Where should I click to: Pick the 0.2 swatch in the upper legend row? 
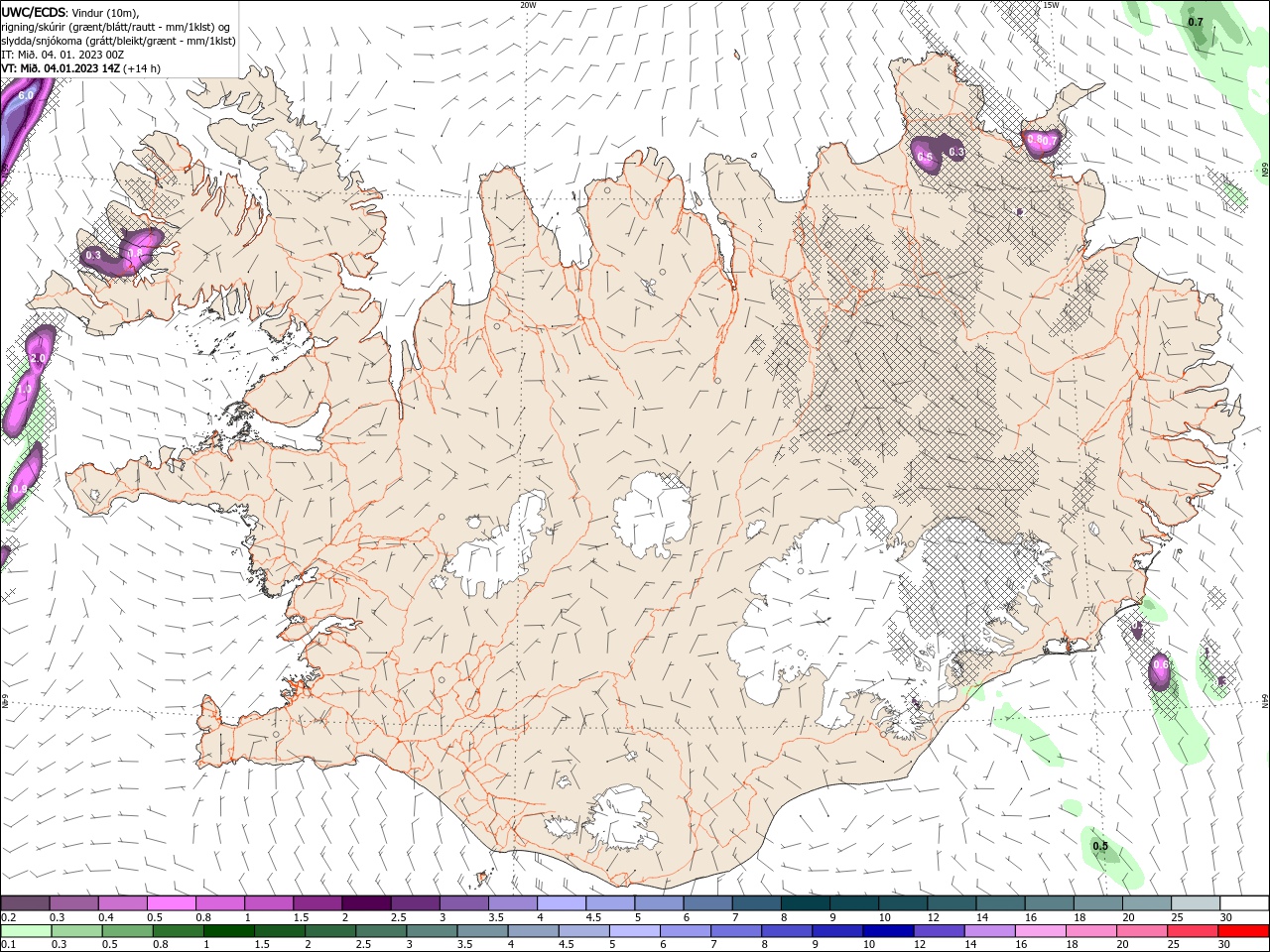click(x=25, y=903)
